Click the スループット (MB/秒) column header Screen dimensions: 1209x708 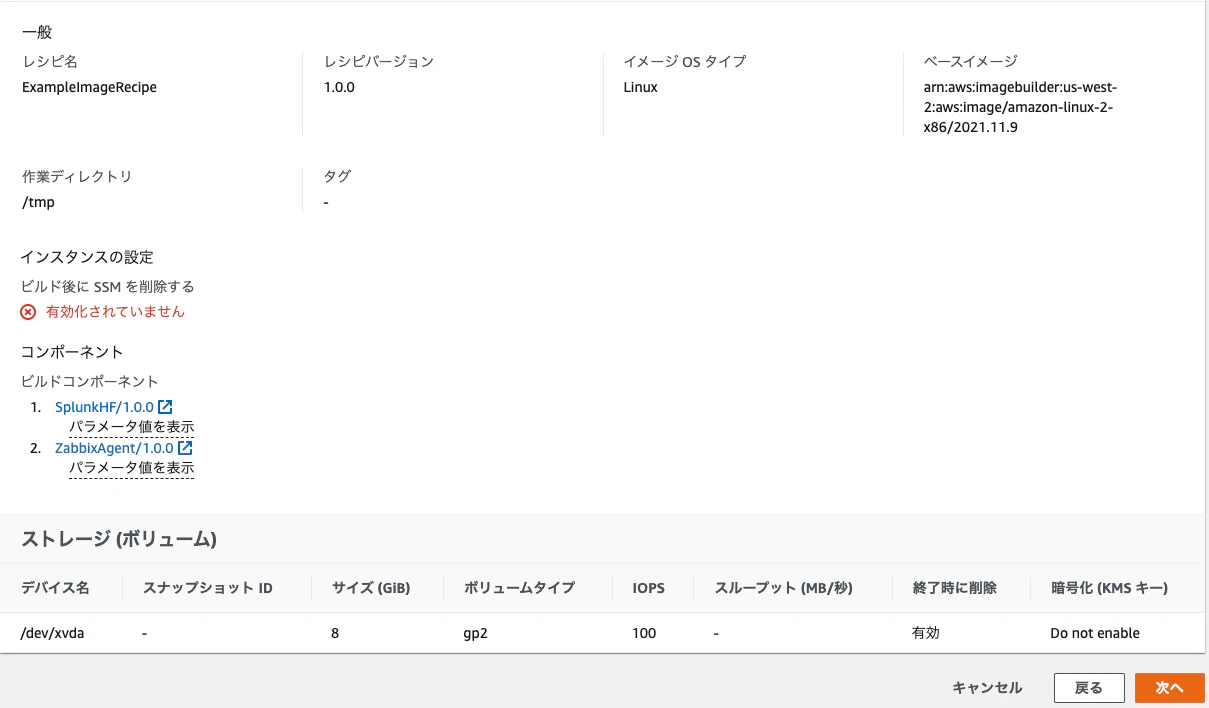[x=783, y=588]
